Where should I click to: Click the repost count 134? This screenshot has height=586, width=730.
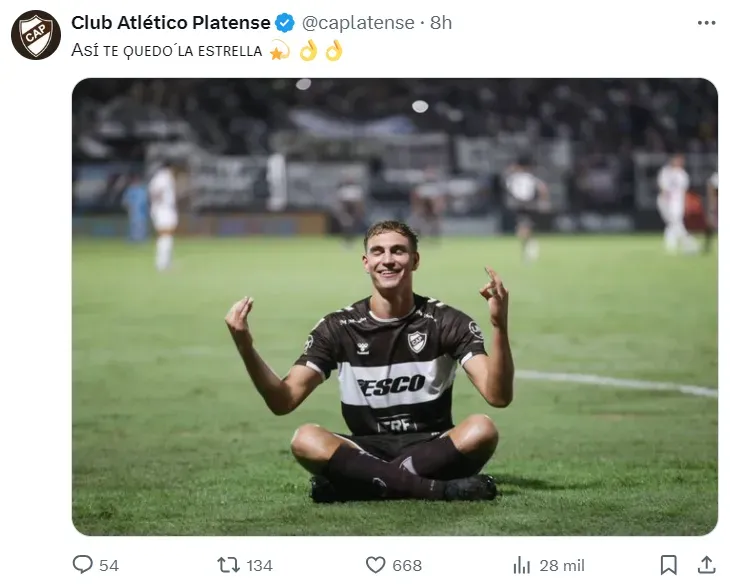260,565
